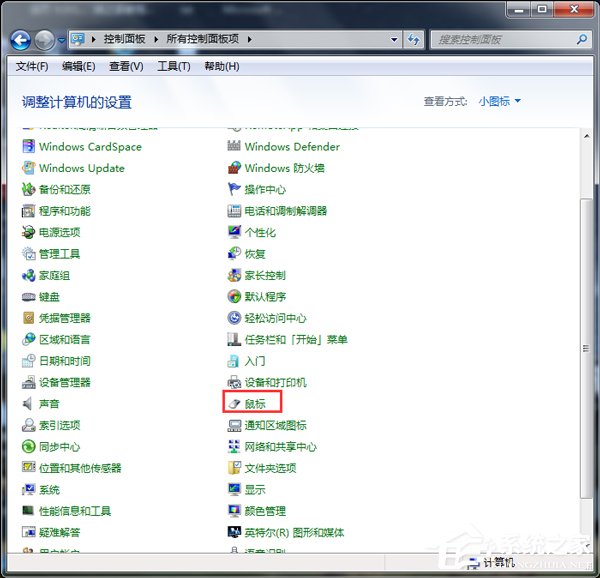Open the 网络和共享中心 icon

coord(280,447)
